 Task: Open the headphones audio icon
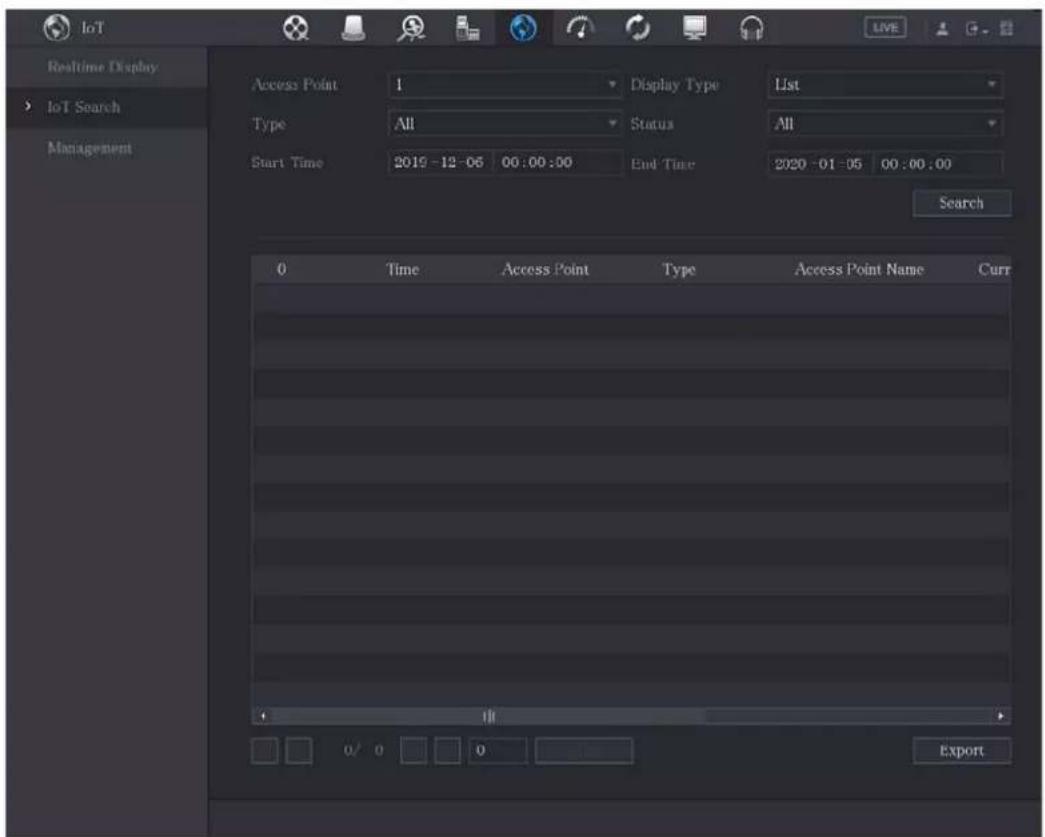pyautogui.click(x=751, y=28)
